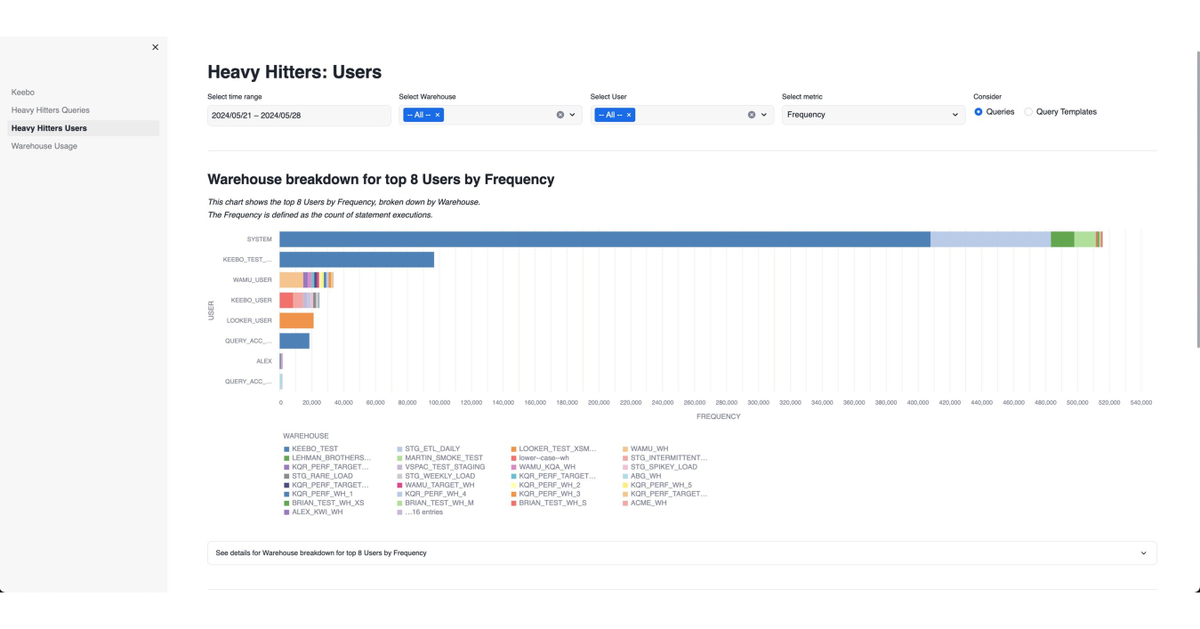This screenshot has height=629, width=1200.
Task: Click the KEEBO_TEST legend swatch
Action: pyautogui.click(x=287, y=449)
